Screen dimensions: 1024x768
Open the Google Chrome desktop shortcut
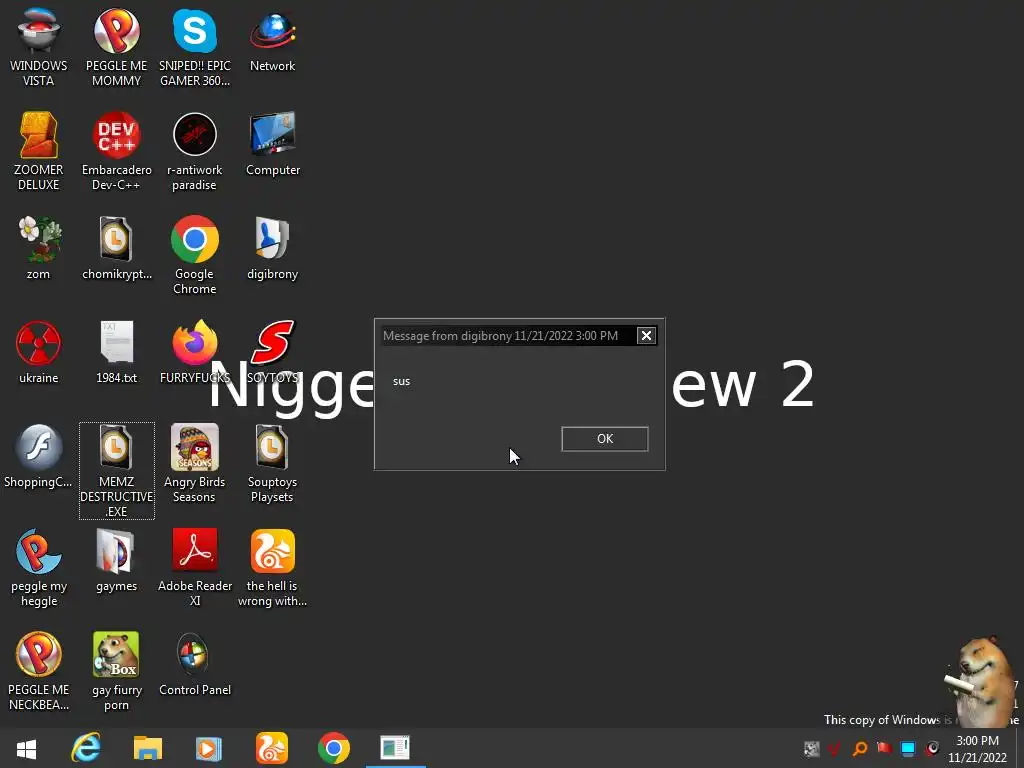coord(195,255)
